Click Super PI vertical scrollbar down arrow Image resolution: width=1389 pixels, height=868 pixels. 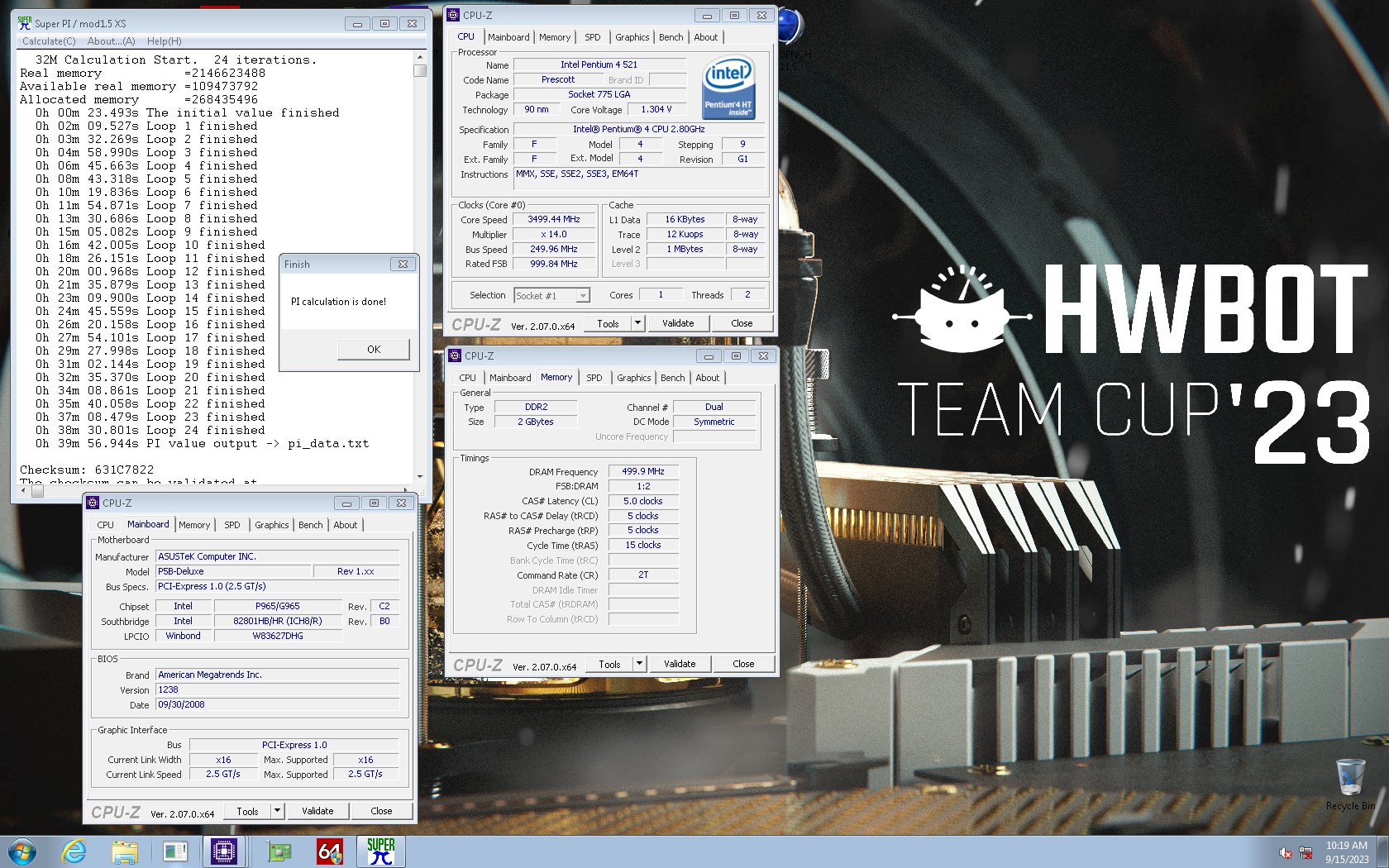(x=420, y=476)
